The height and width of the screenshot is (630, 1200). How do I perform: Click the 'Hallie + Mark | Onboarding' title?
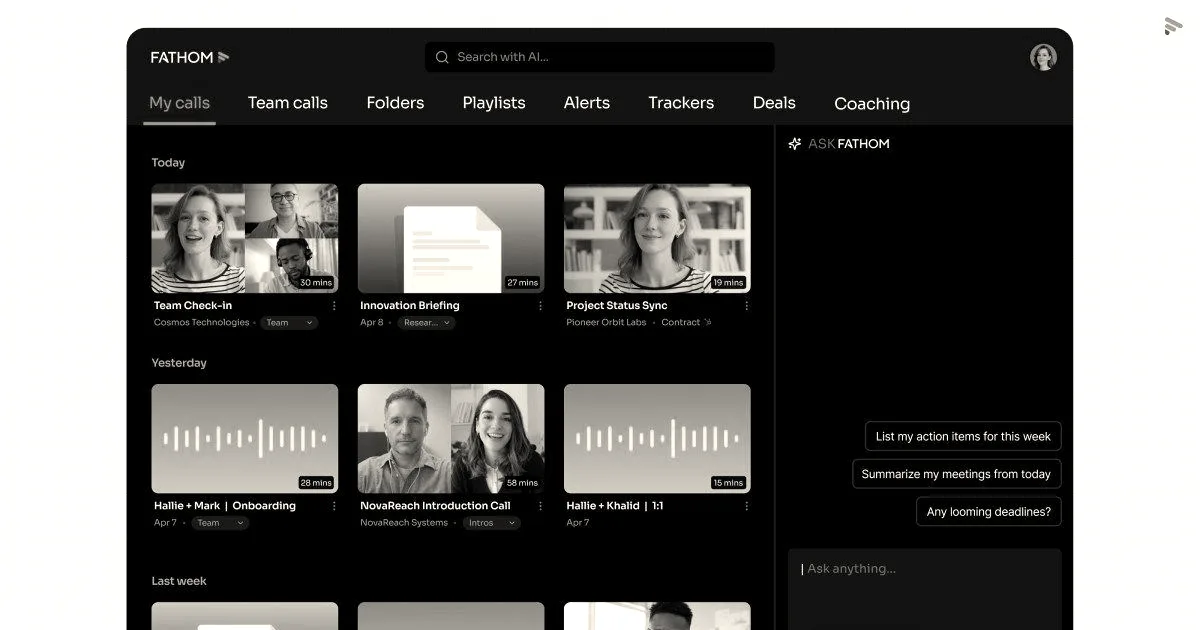(x=225, y=506)
